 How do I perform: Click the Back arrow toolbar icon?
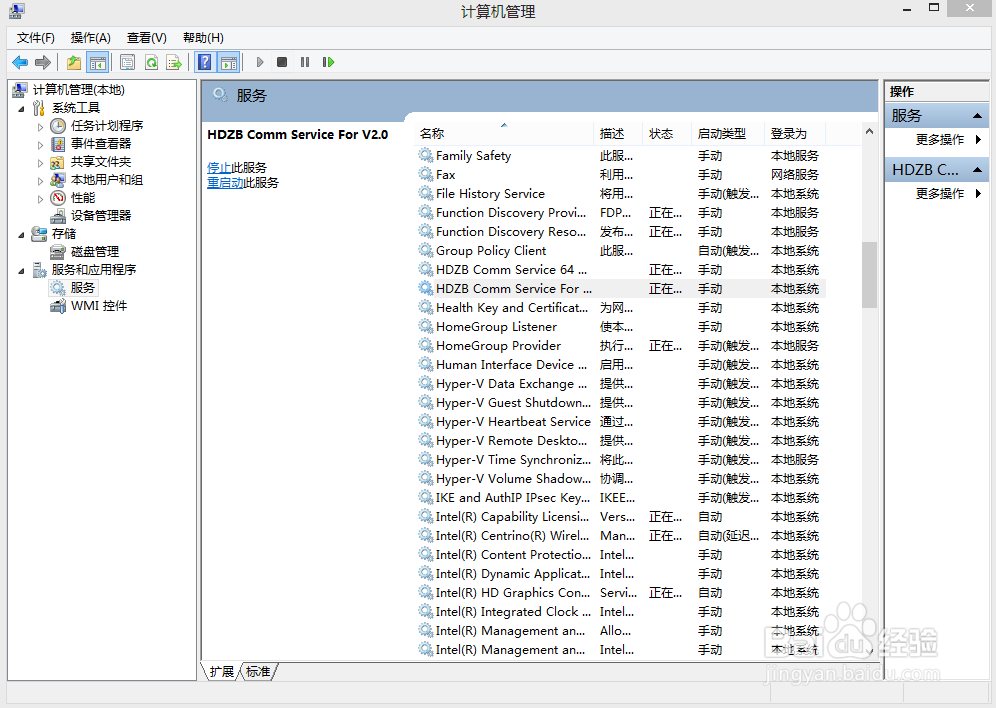20,62
